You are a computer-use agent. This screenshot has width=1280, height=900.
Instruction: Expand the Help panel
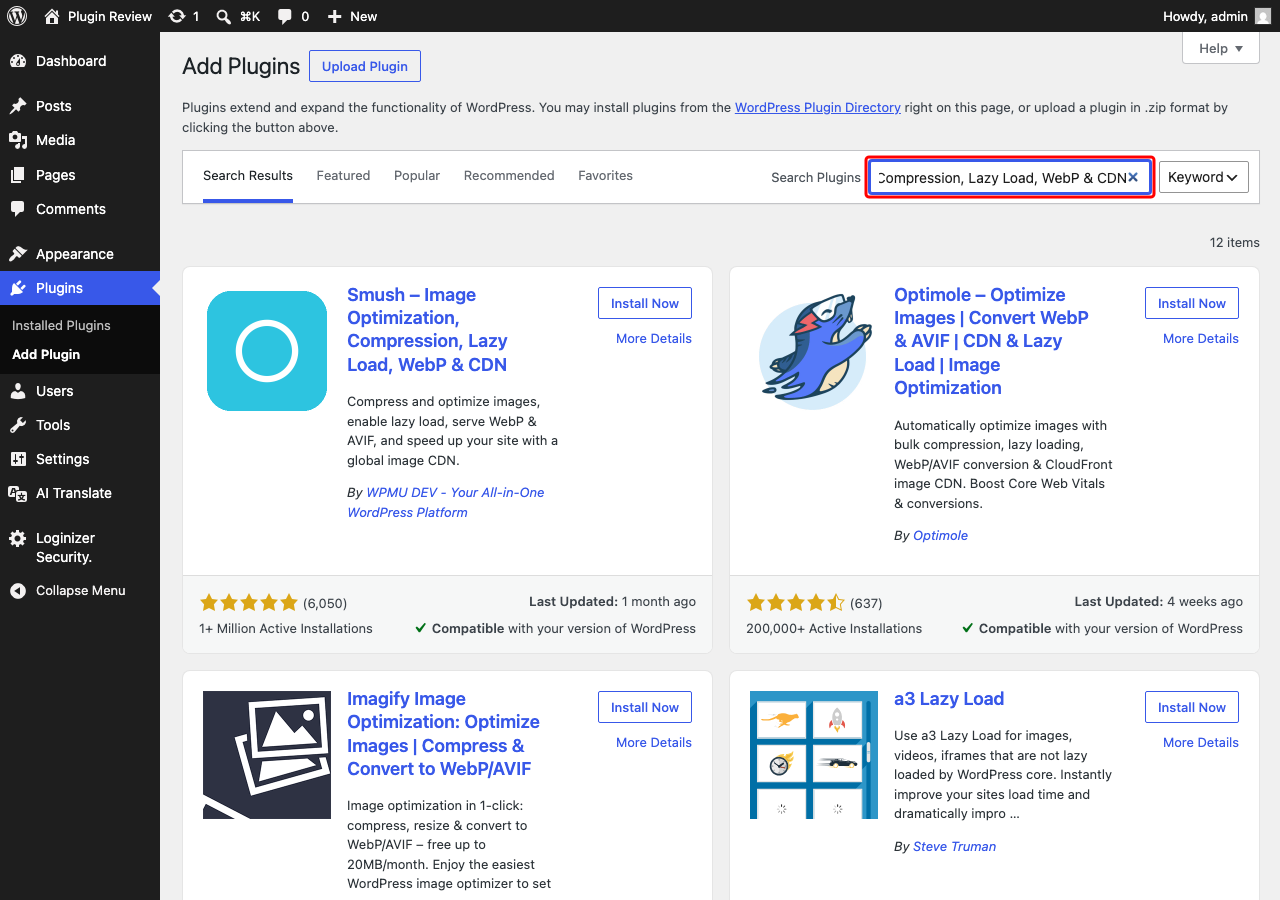1221,48
